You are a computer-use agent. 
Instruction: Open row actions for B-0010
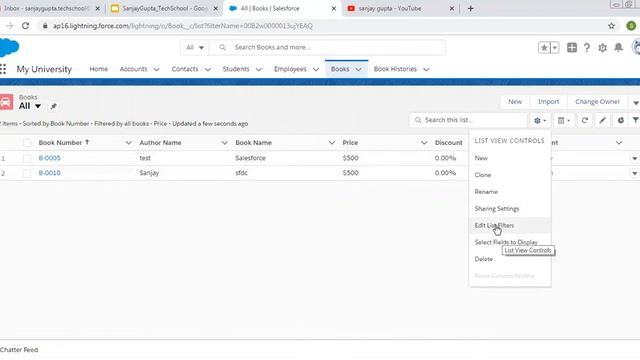pyautogui.click(x=634, y=173)
